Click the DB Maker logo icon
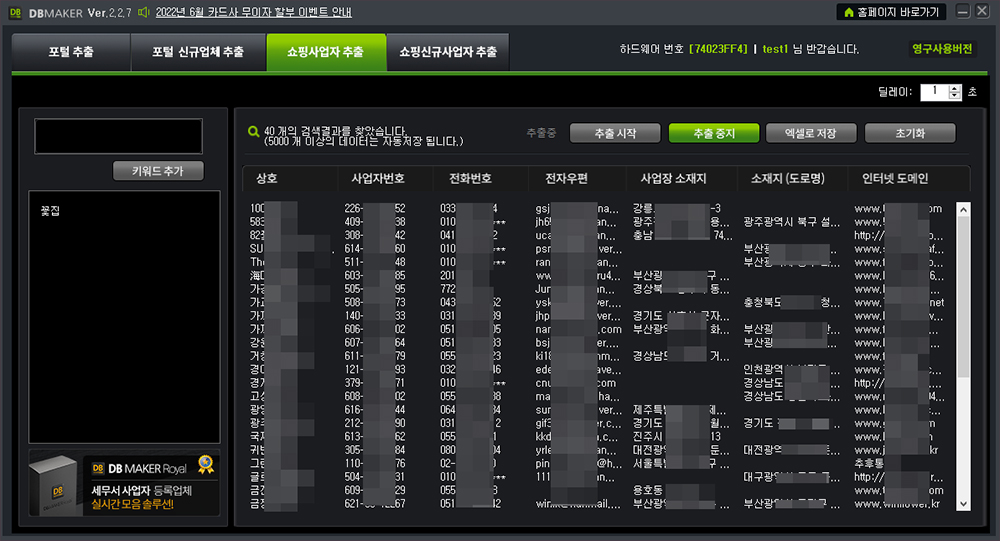Image resolution: width=1000 pixels, height=541 pixels. tap(15, 12)
